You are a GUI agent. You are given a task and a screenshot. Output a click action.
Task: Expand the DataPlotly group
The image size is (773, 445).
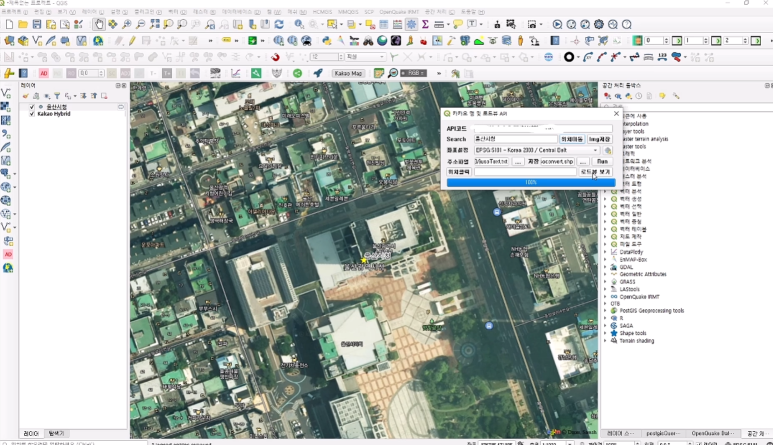[x=605, y=252]
